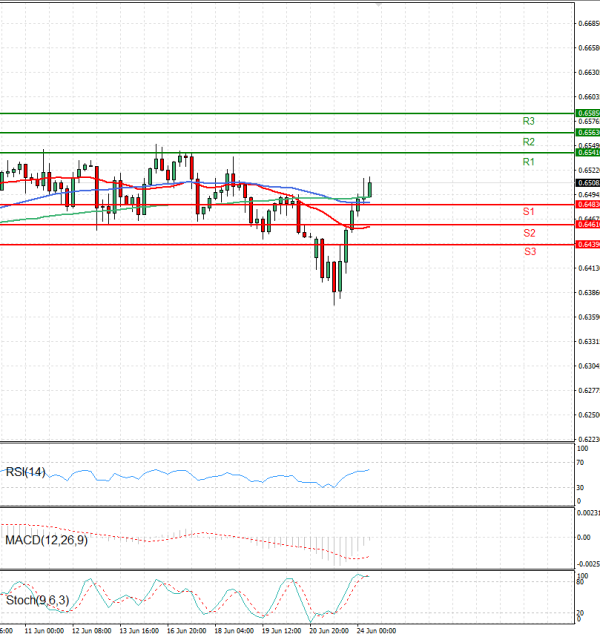Select the S3 support label
600x634 pixels.
point(528,252)
